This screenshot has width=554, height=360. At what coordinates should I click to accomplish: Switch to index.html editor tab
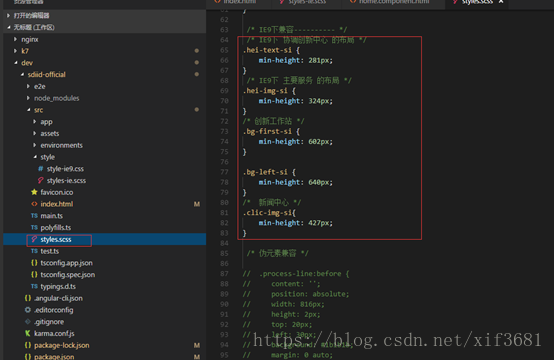[240, 2]
